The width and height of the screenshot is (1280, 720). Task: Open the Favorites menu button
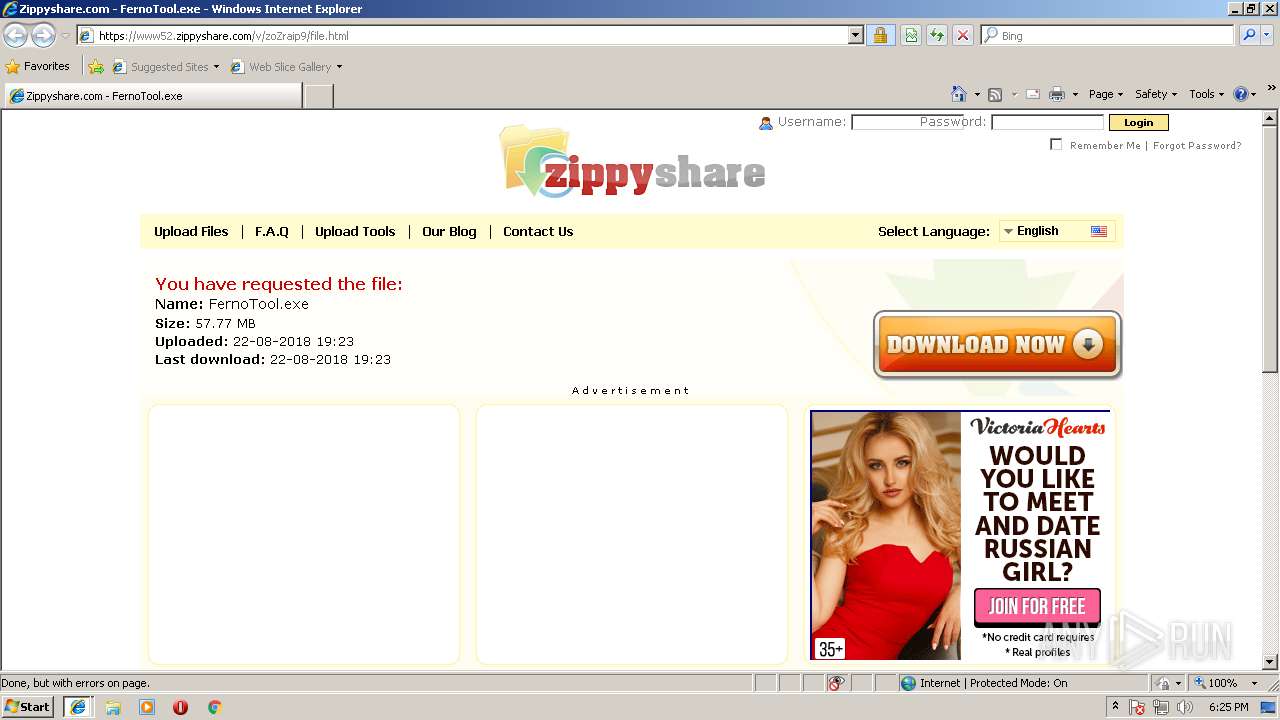pyautogui.click(x=38, y=67)
